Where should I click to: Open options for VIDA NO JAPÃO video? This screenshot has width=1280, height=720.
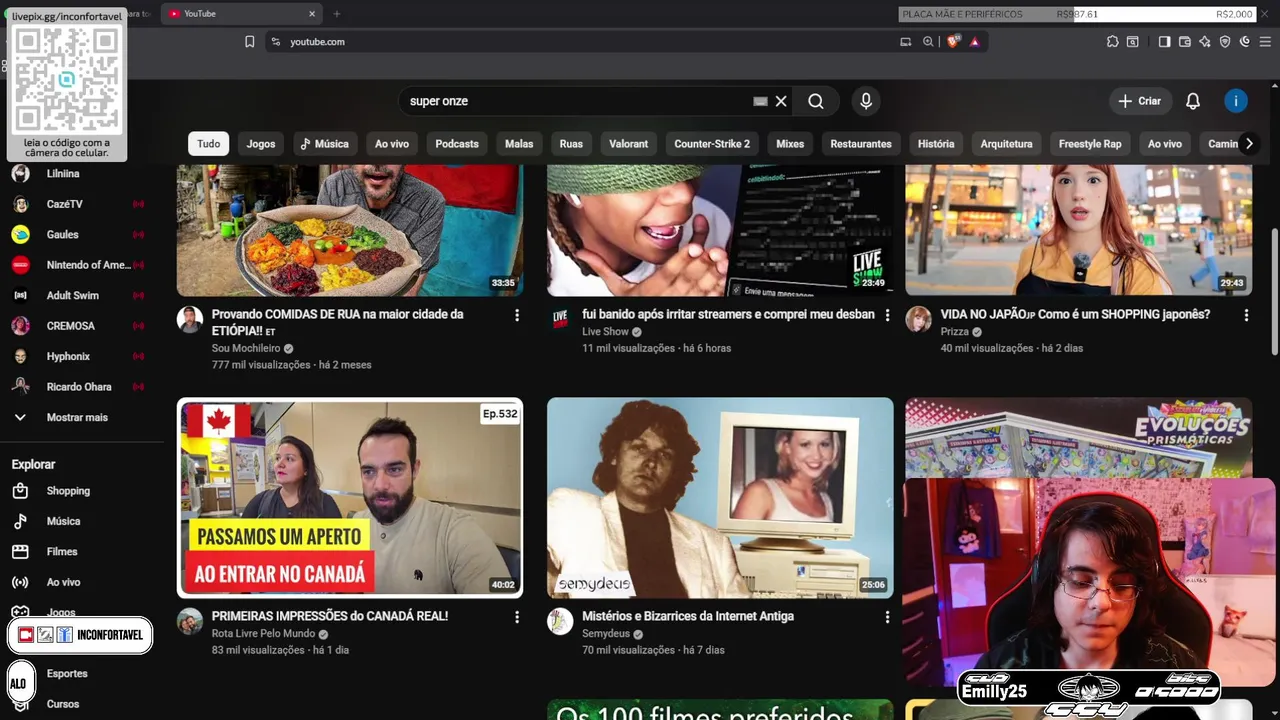[x=1246, y=315]
